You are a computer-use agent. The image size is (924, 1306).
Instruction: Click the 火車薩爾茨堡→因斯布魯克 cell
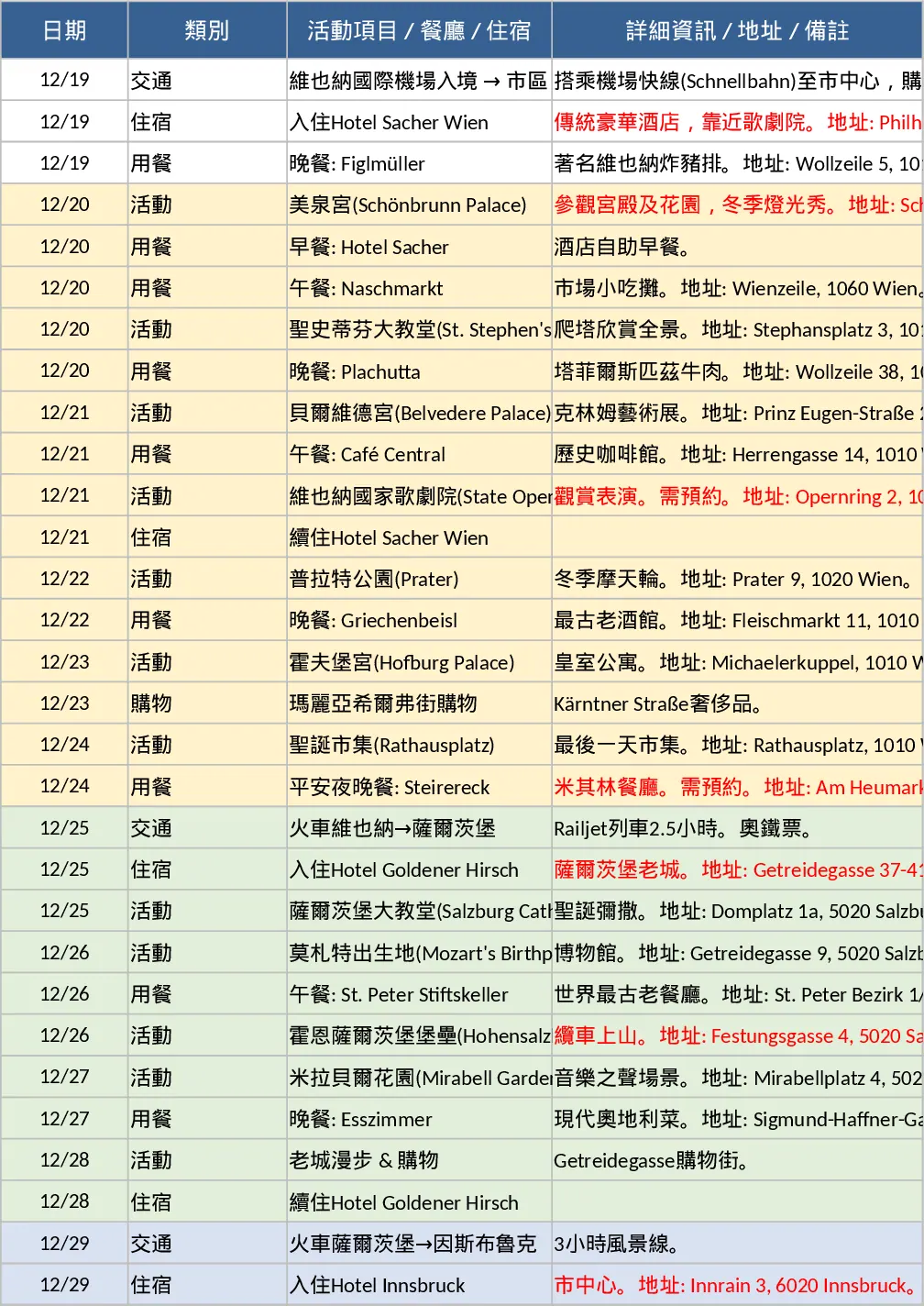coord(419,1244)
